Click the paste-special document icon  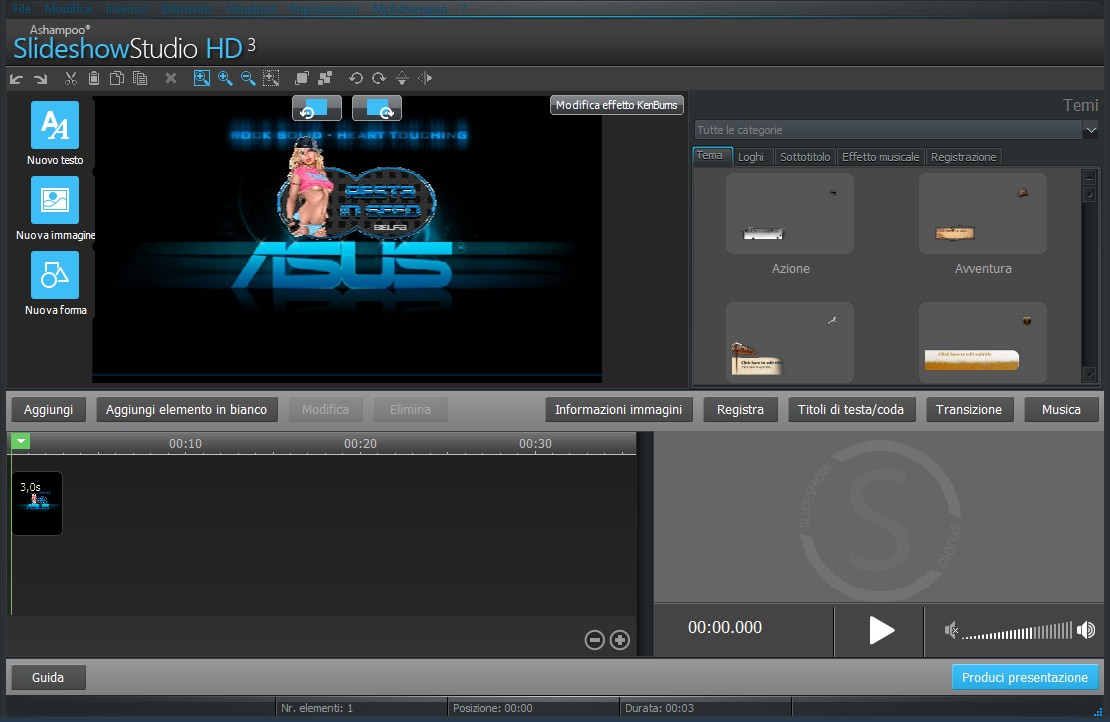[140, 79]
